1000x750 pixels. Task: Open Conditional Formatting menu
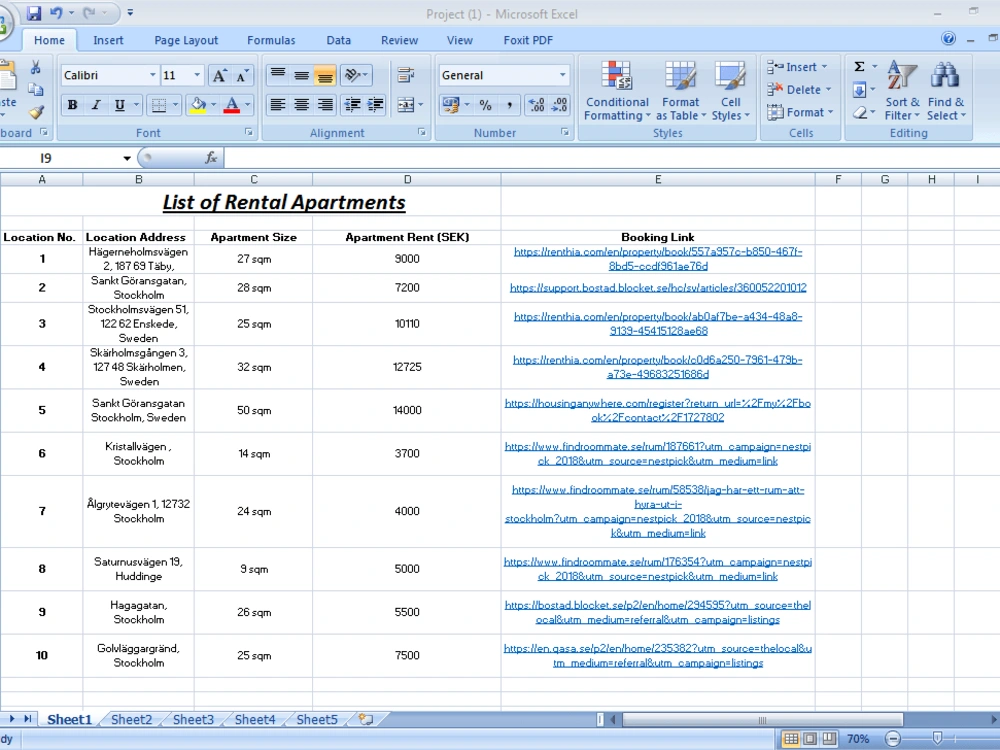(x=617, y=91)
